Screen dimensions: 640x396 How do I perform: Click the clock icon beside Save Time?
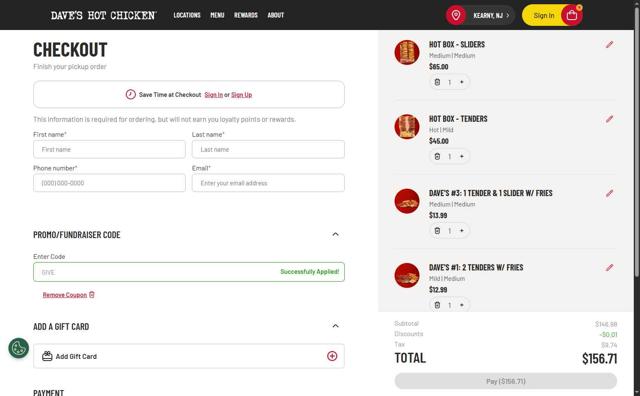coord(131,95)
